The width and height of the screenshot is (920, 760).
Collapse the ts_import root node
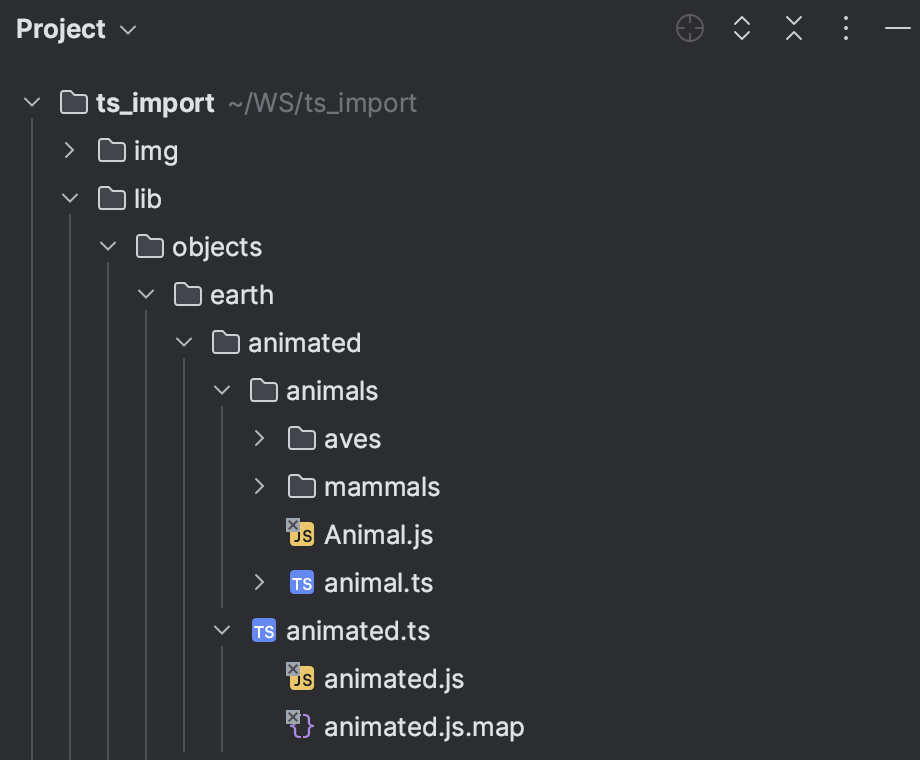tap(31, 101)
